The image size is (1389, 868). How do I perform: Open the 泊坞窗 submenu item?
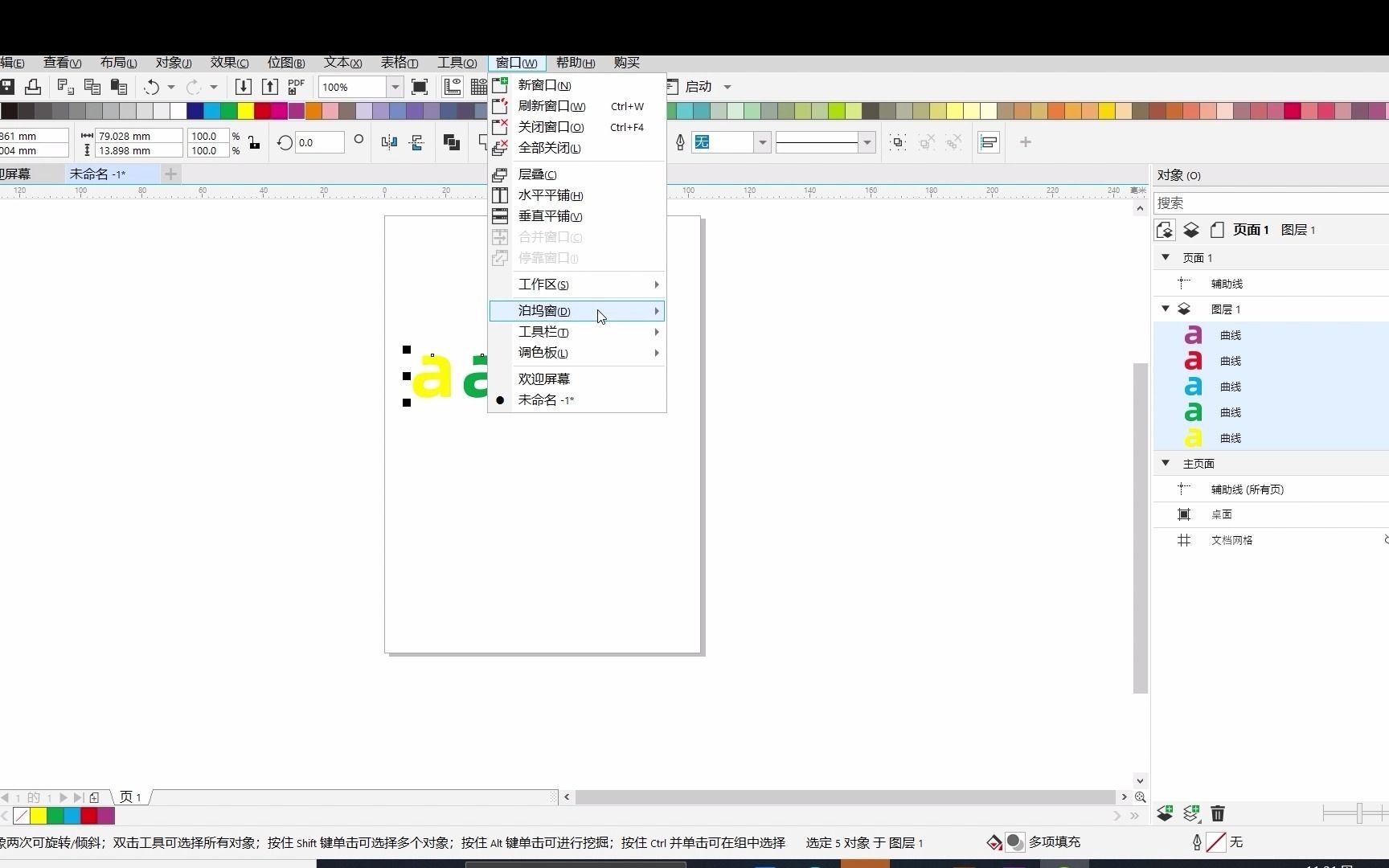click(x=577, y=311)
